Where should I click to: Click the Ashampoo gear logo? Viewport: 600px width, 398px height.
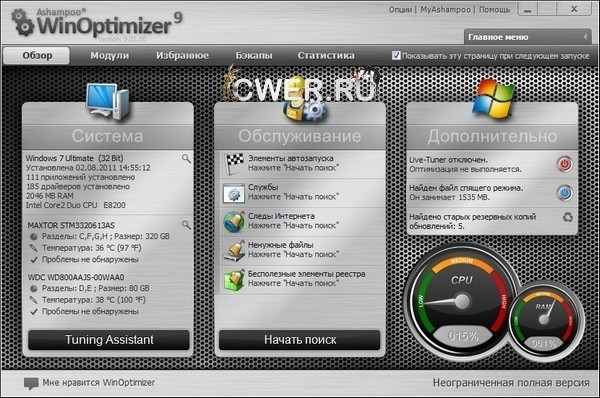click(x=22, y=22)
